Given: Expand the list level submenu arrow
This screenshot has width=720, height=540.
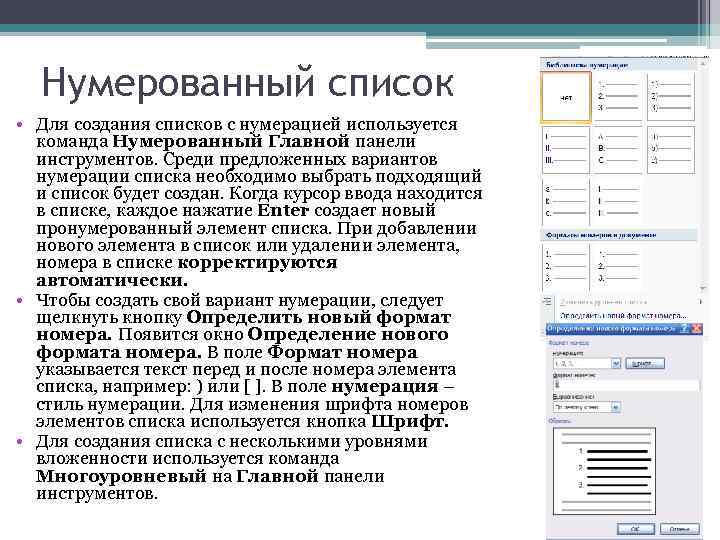Looking at the screenshot, I should (x=700, y=302).
